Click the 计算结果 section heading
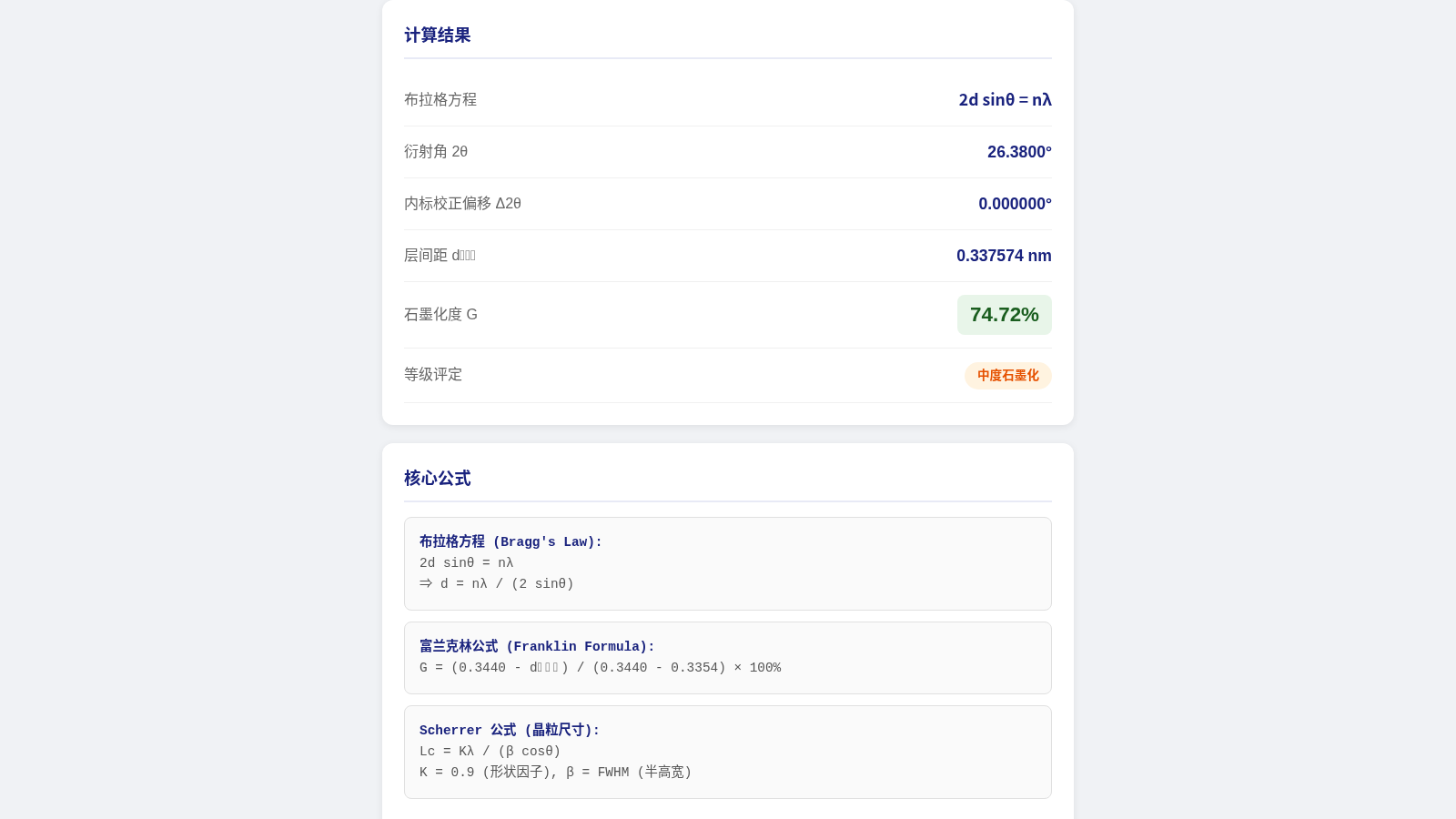Image resolution: width=1456 pixels, height=819 pixels. coord(437,35)
